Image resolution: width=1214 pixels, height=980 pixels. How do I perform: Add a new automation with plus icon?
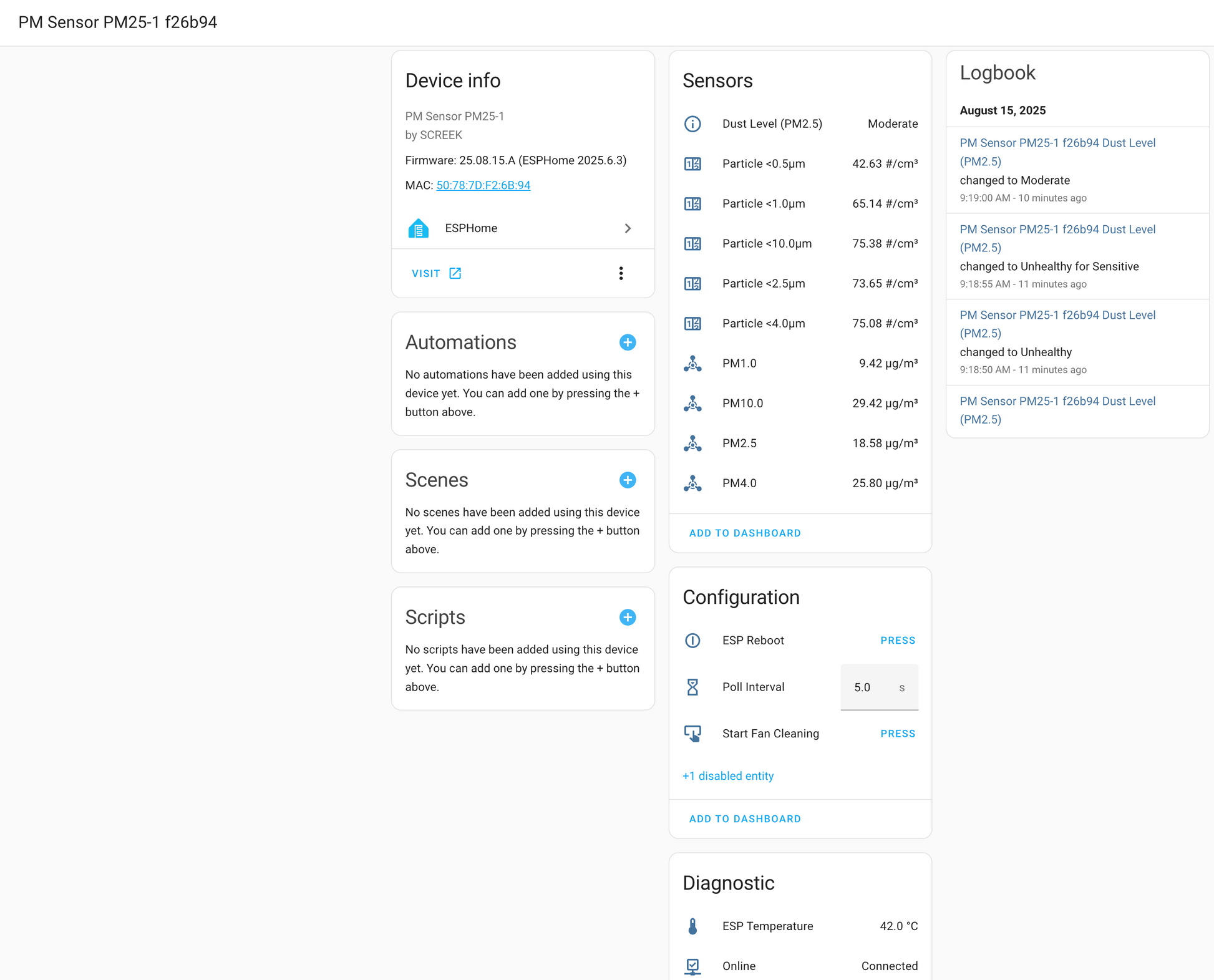628,342
